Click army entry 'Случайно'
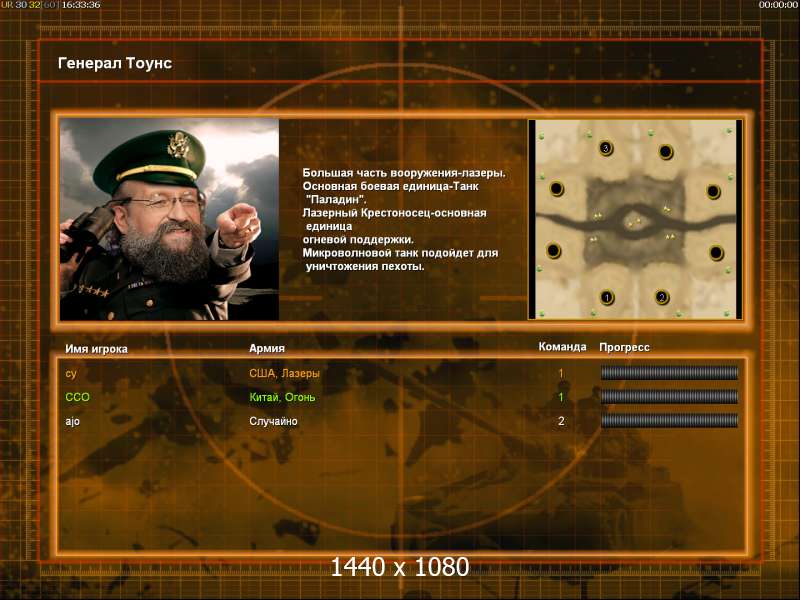 click(x=273, y=421)
